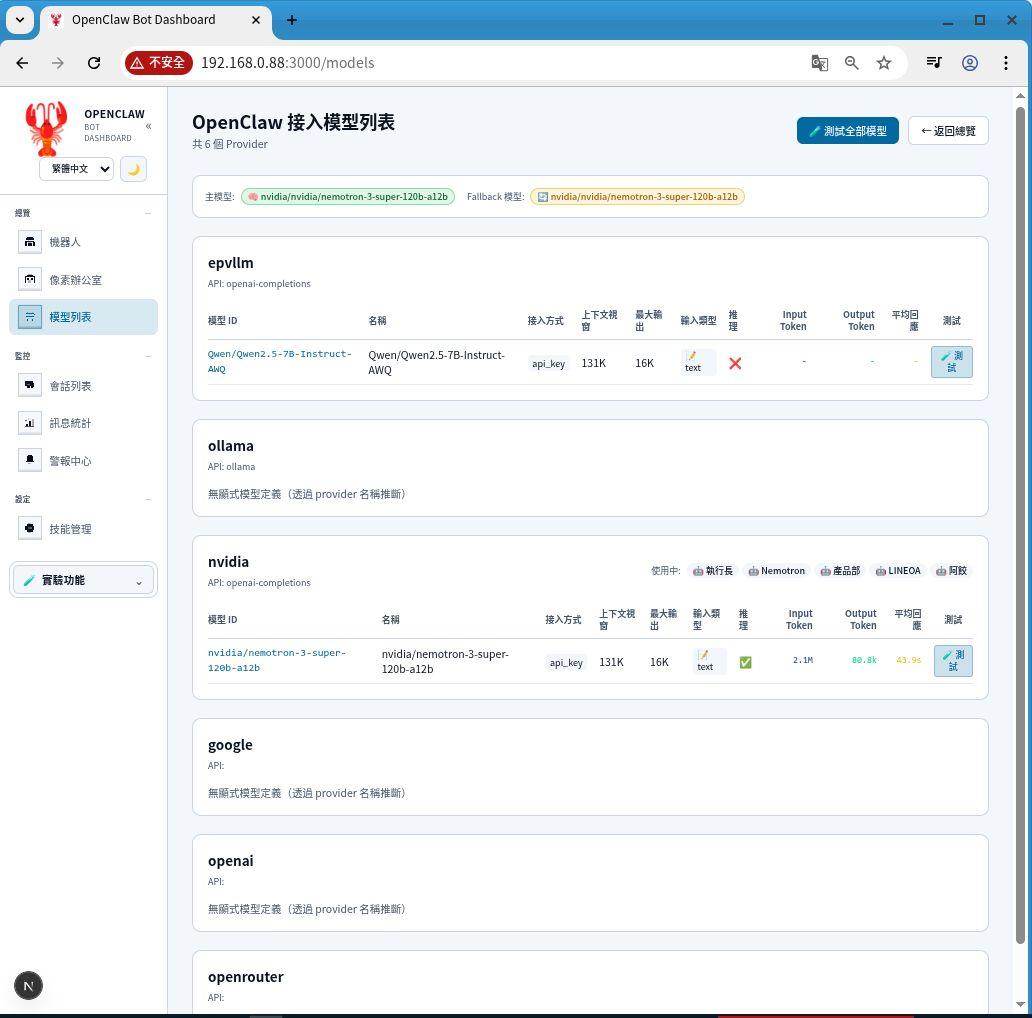
Task: Click the 警報中心 bell icon
Action: (x=30, y=461)
